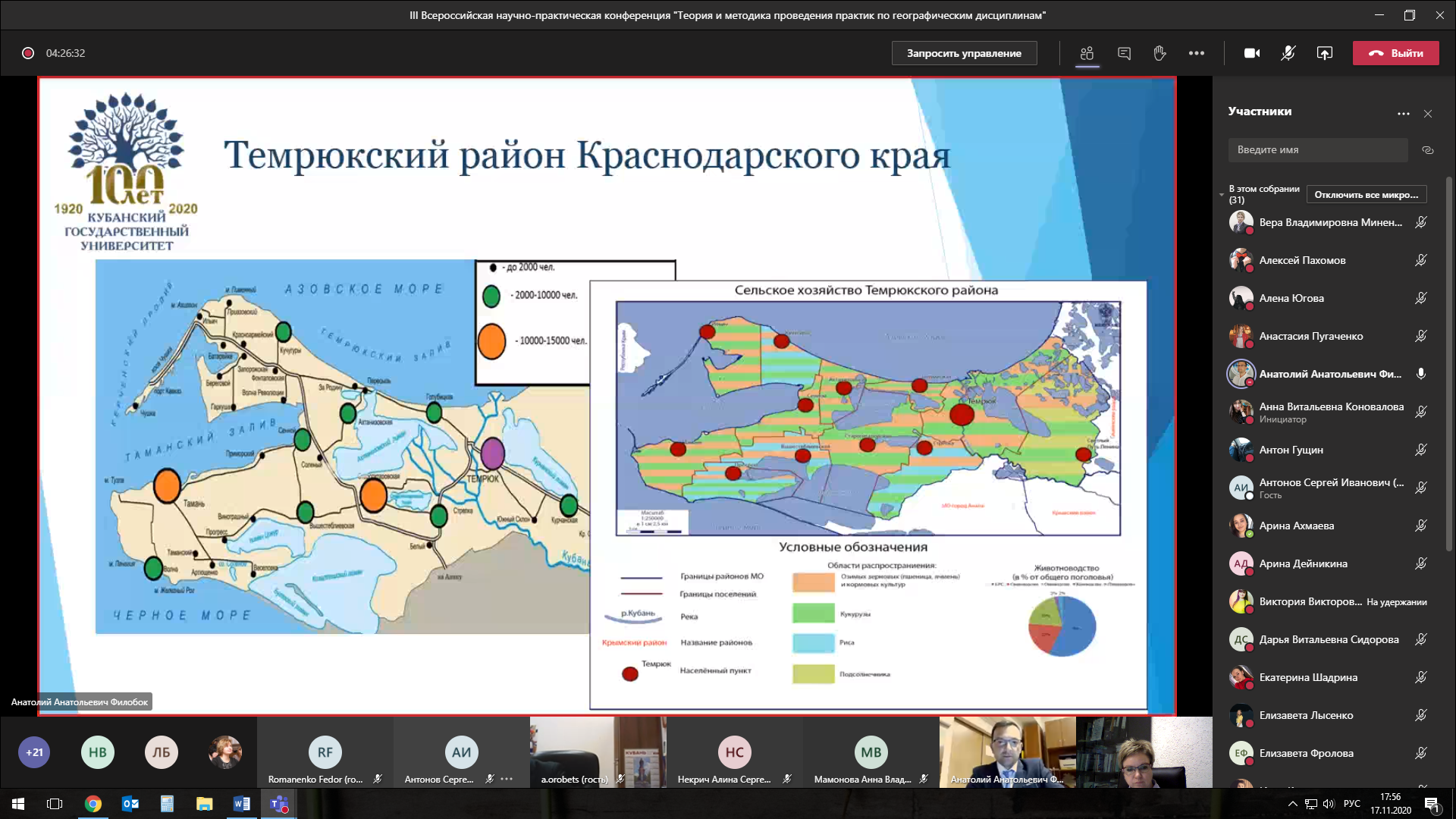The height and width of the screenshot is (819, 1456).
Task: Click the share screen icon
Action: coord(1324,53)
